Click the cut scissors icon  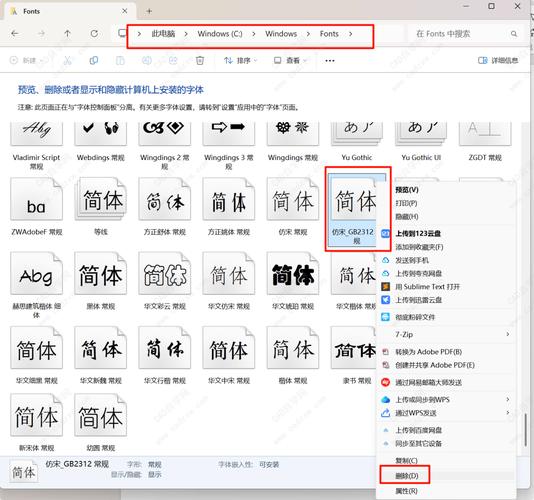pyautogui.click(x=67, y=61)
